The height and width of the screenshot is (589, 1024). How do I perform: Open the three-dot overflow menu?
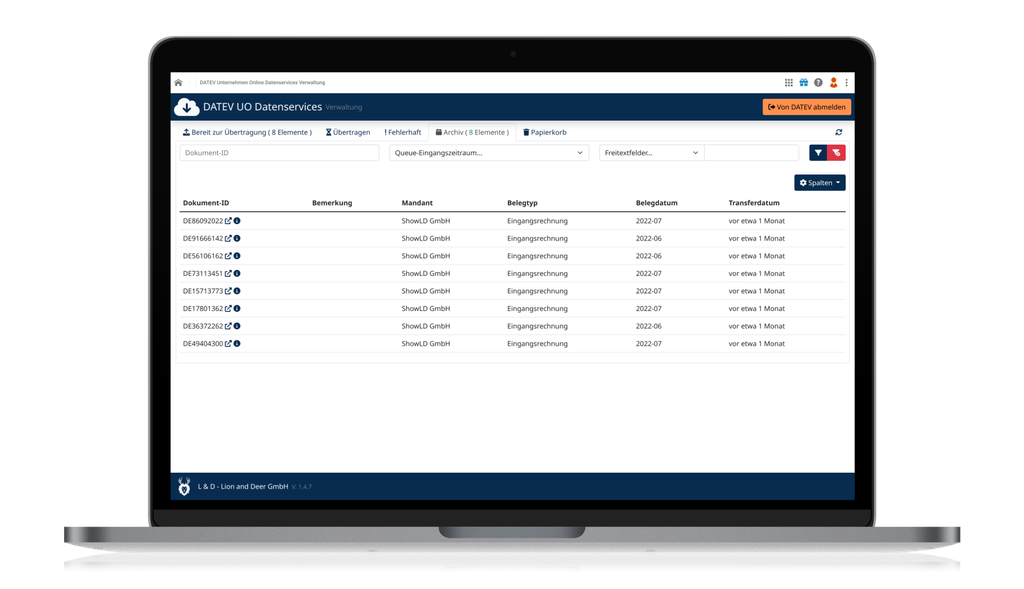[846, 83]
